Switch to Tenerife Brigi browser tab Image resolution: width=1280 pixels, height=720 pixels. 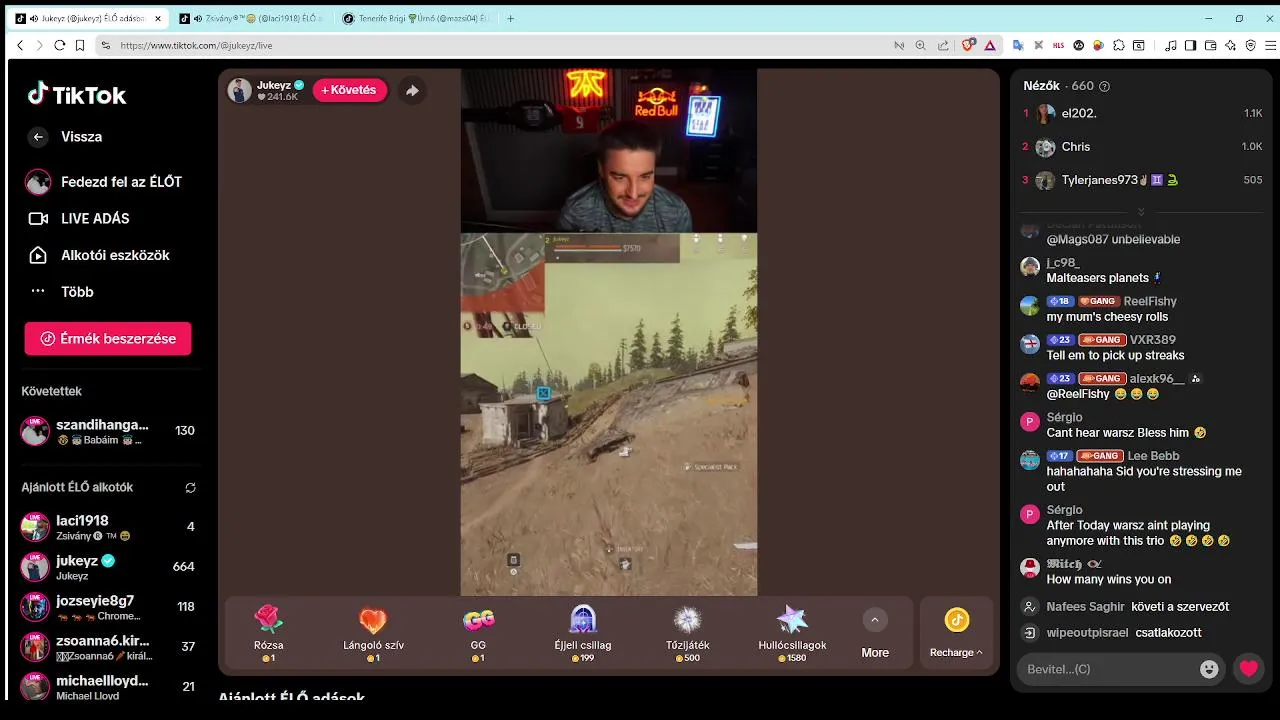(x=415, y=18)
